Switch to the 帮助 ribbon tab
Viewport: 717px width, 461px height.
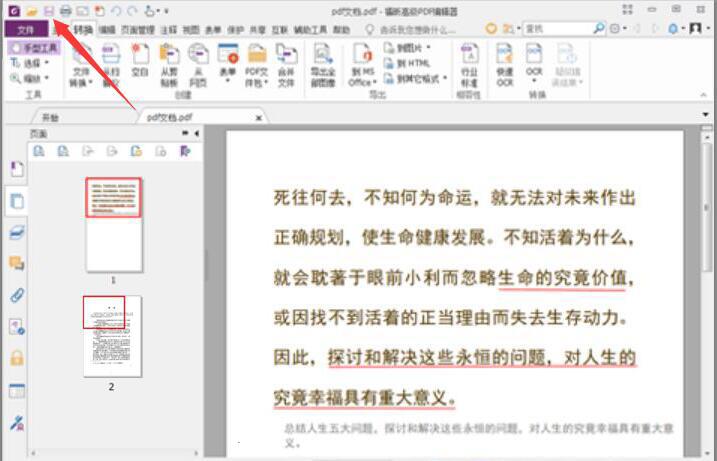click(x=341, y=30)
